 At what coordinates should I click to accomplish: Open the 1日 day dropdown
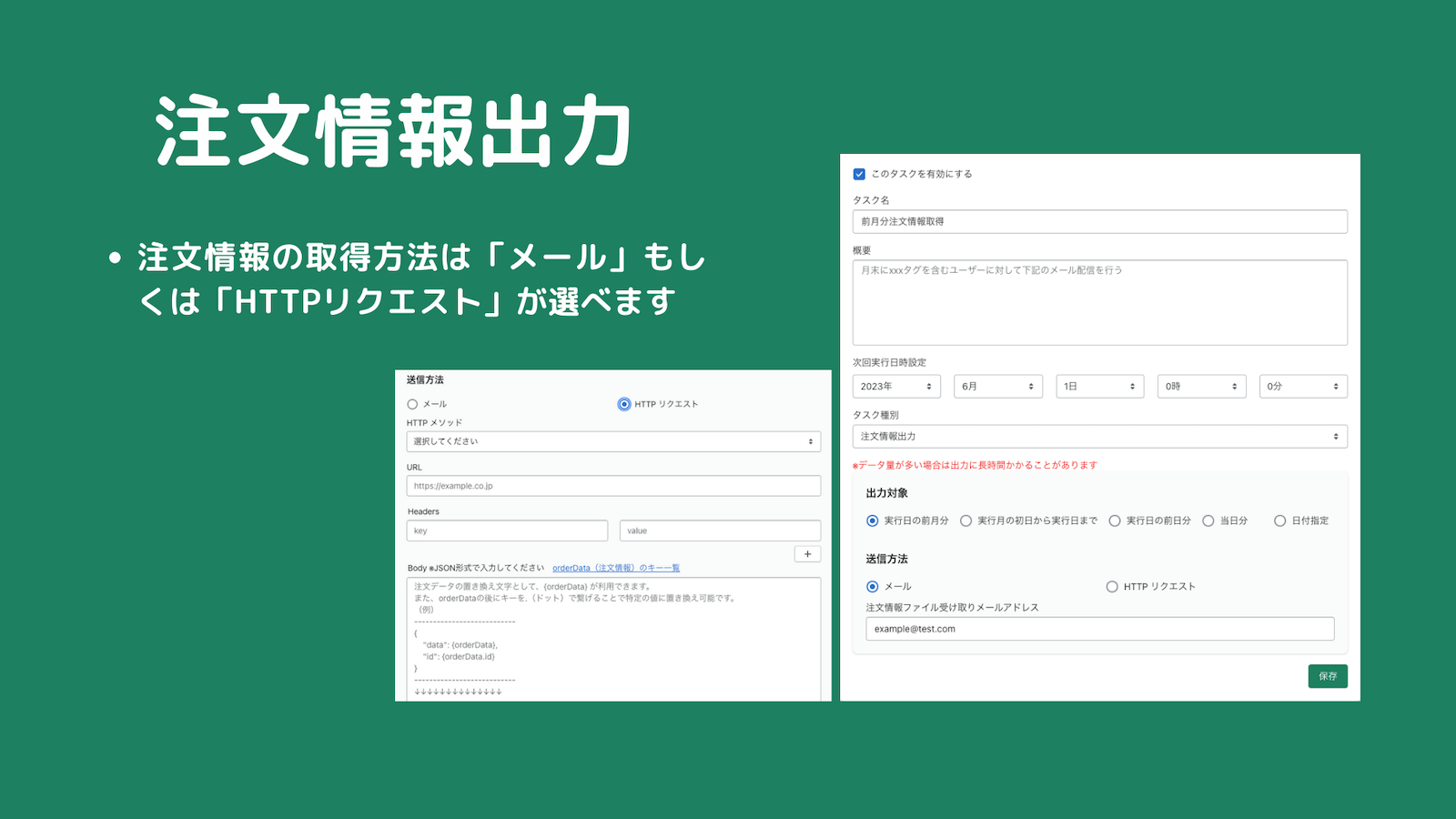click(1100, 387)
